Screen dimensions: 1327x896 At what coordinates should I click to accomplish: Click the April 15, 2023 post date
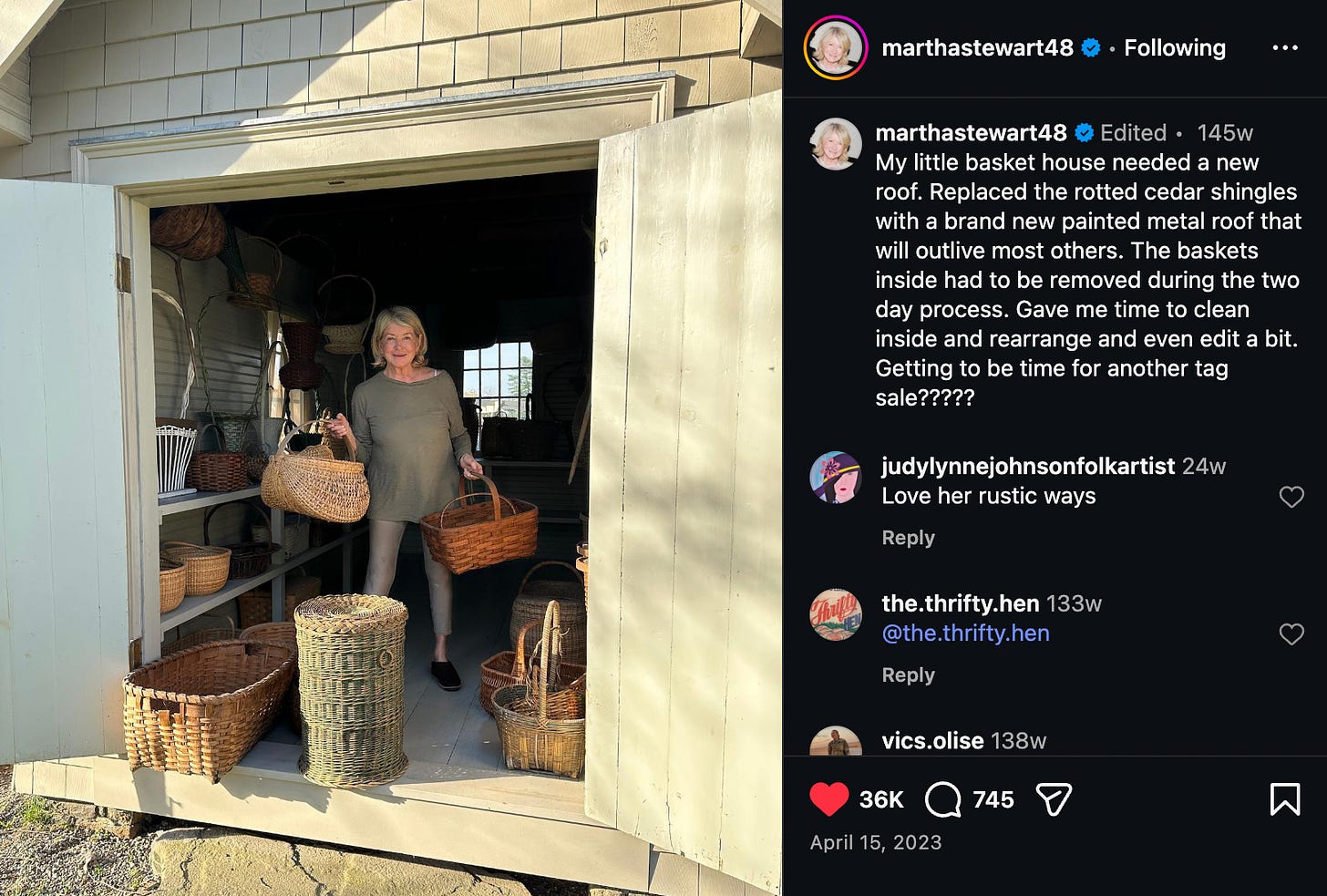[875, 842]
